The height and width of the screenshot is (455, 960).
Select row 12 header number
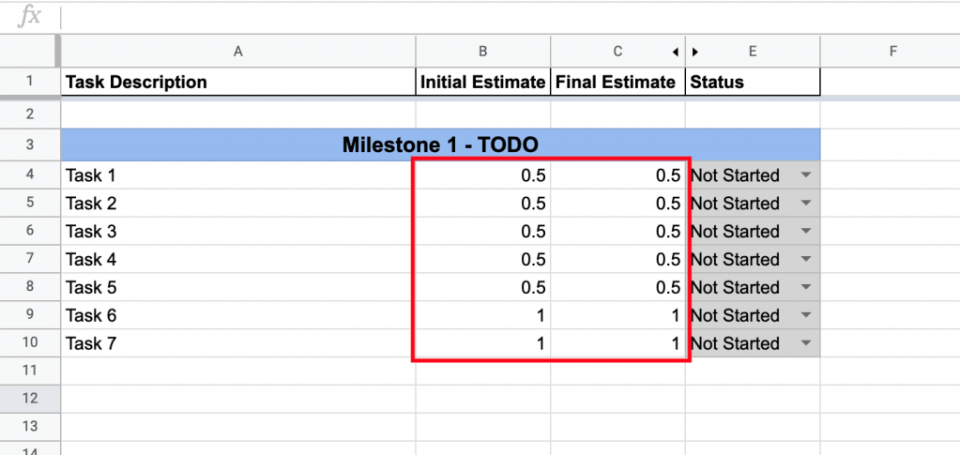(x=30, y=399)
